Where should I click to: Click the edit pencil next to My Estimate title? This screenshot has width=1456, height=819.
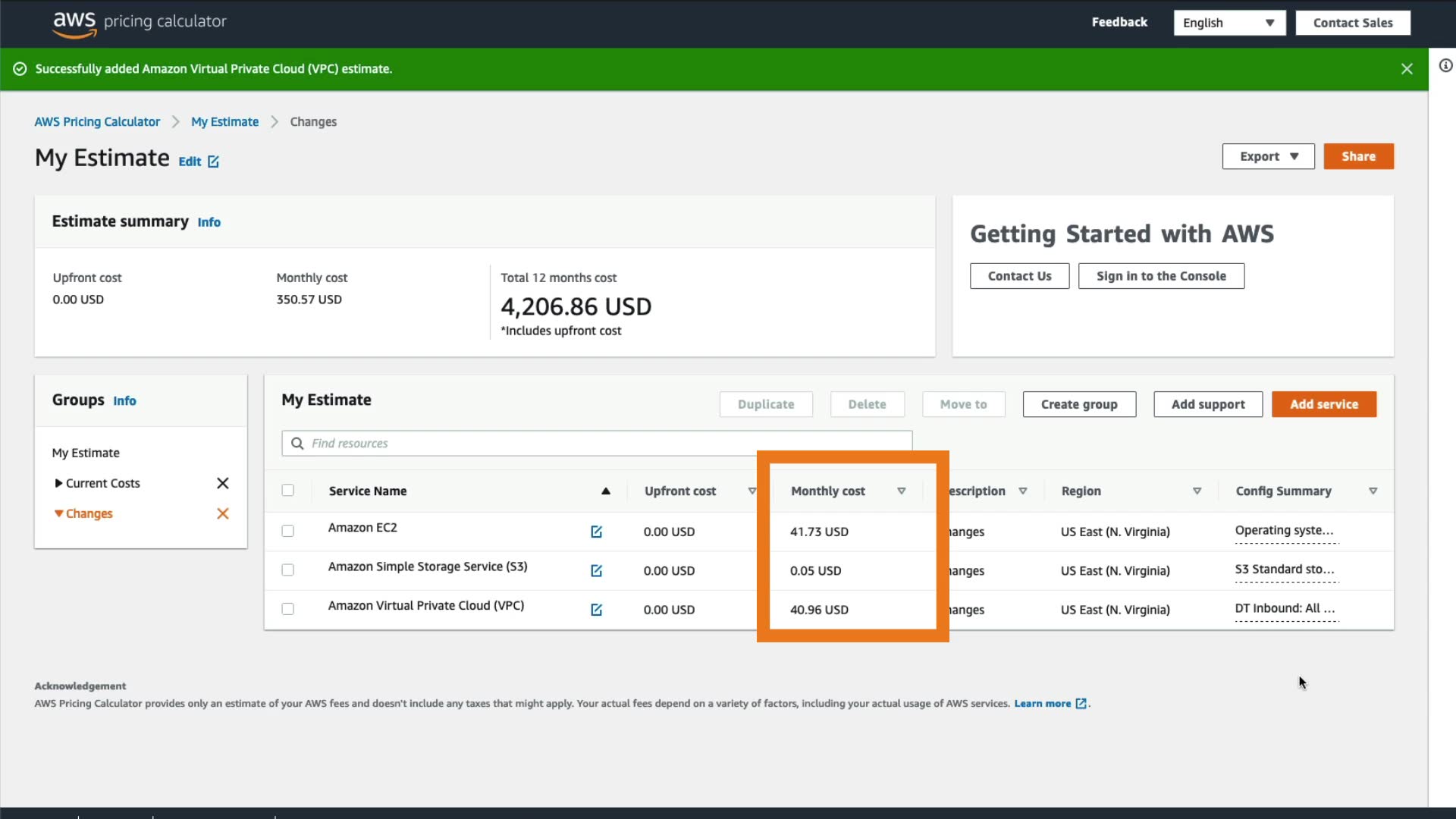213,162
